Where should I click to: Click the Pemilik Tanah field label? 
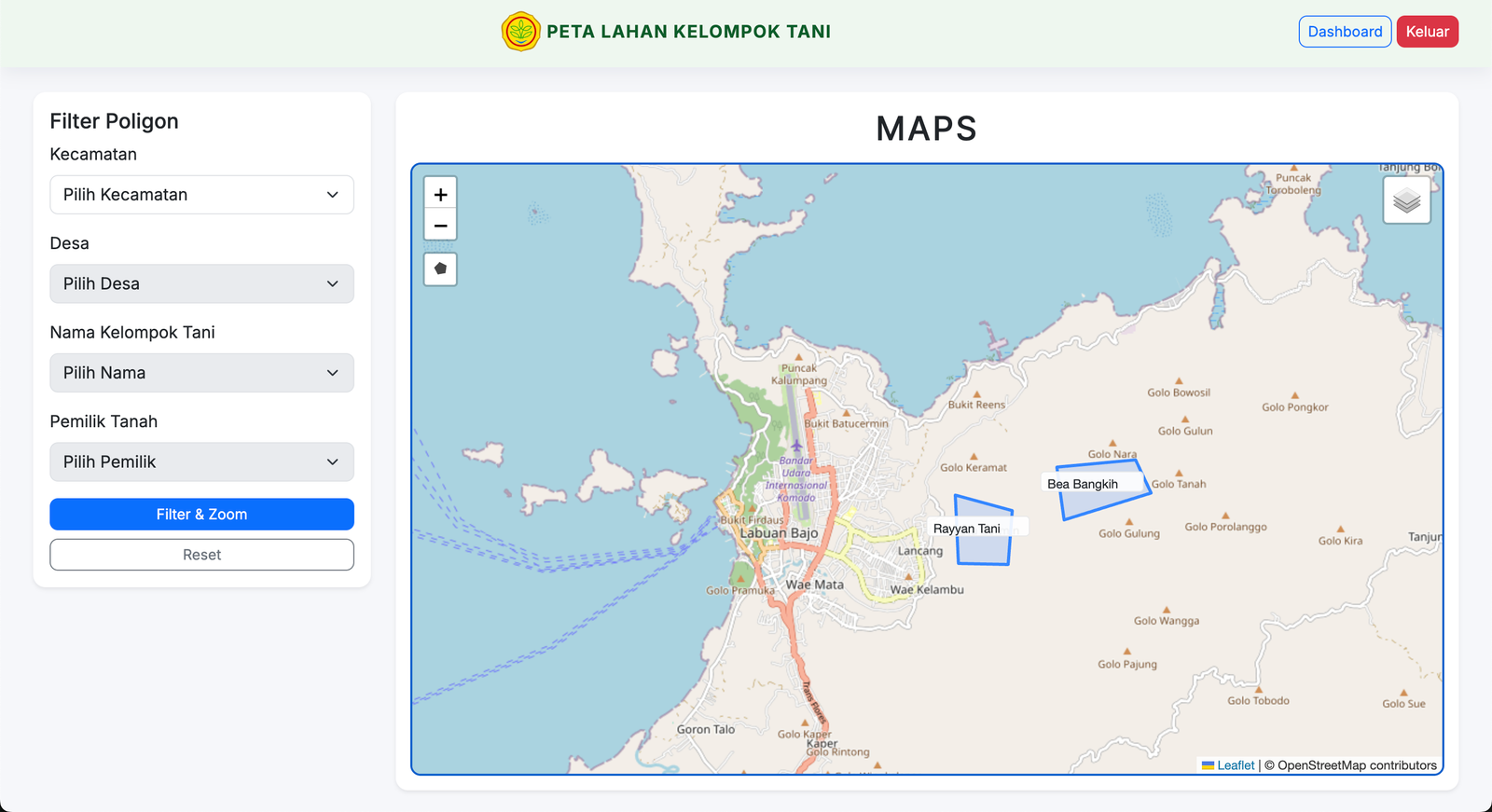[x=104, y=421]
